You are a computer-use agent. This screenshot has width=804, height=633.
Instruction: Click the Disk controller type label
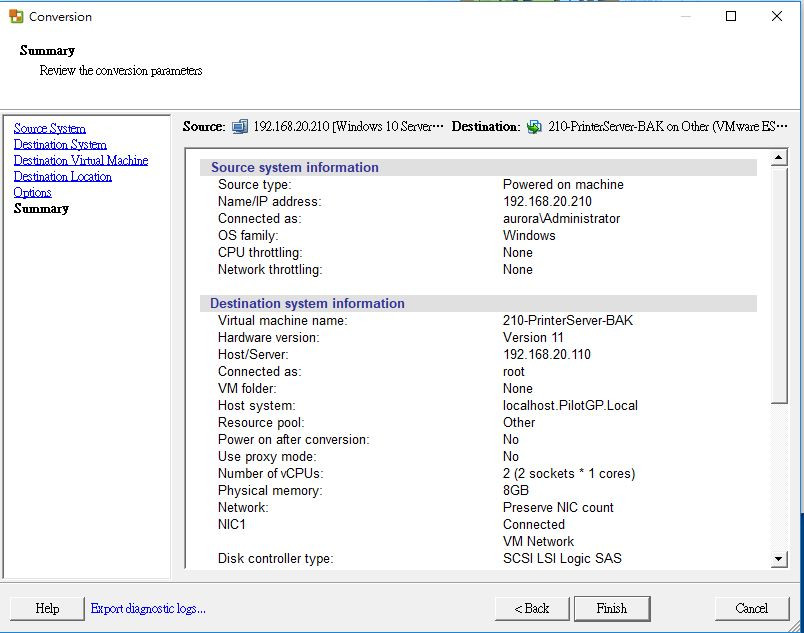tap(275, 558)
